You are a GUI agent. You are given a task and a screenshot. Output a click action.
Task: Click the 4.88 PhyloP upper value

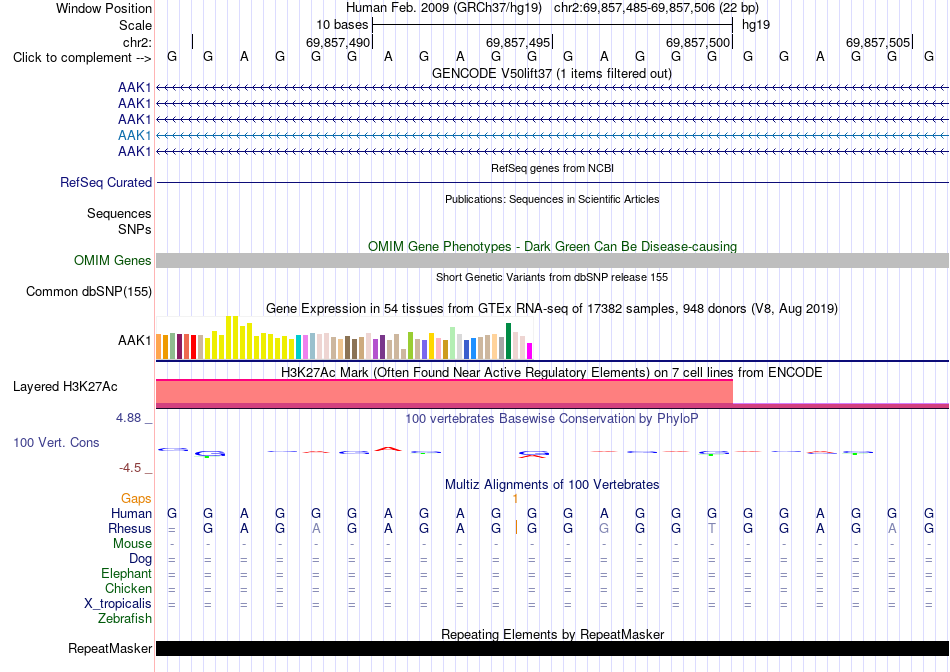pyautogui.click(x=128, y=418)
